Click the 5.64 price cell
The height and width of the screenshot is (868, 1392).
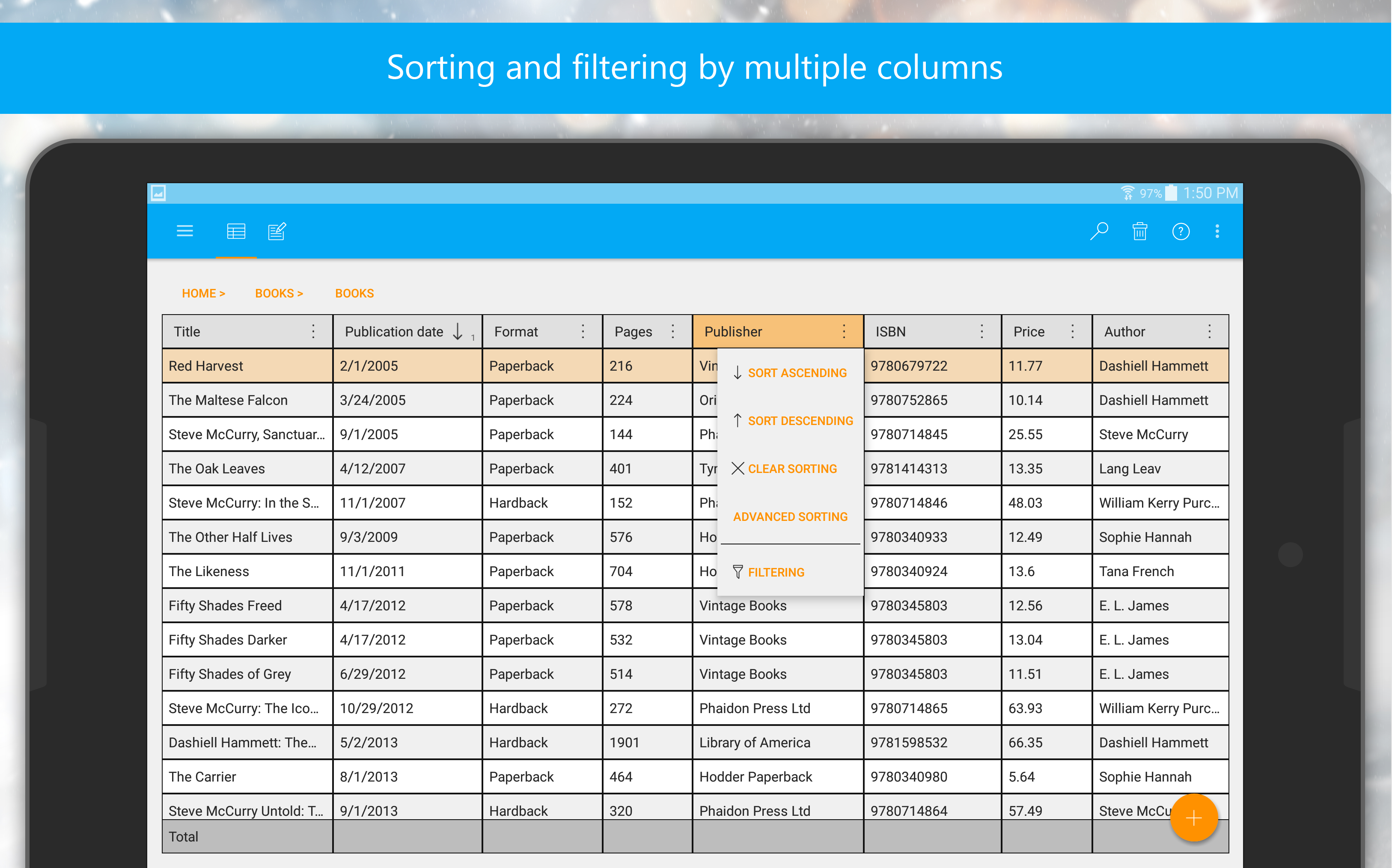pos(1047,777)
